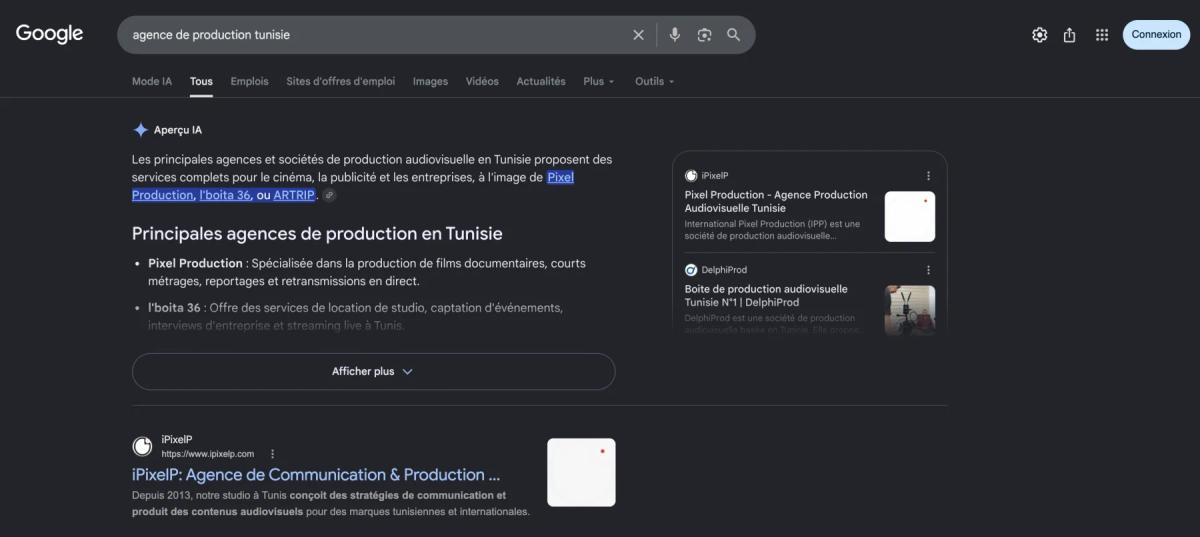Click the magnifying glass search icon

click(733, 35)
